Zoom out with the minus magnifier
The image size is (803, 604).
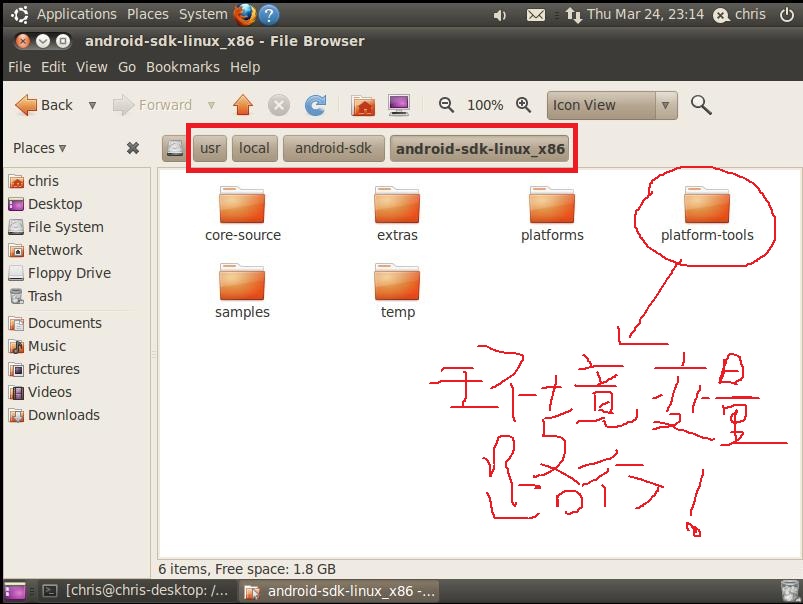click(447, 105)
